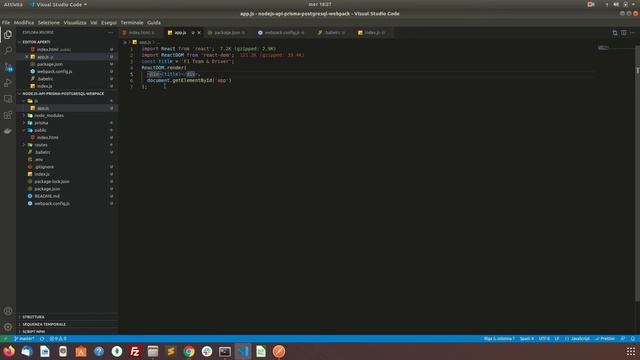Open the Visualizza menu
Image resolution: width=640 pixels, height=360 pixels.
pos(75,22)
